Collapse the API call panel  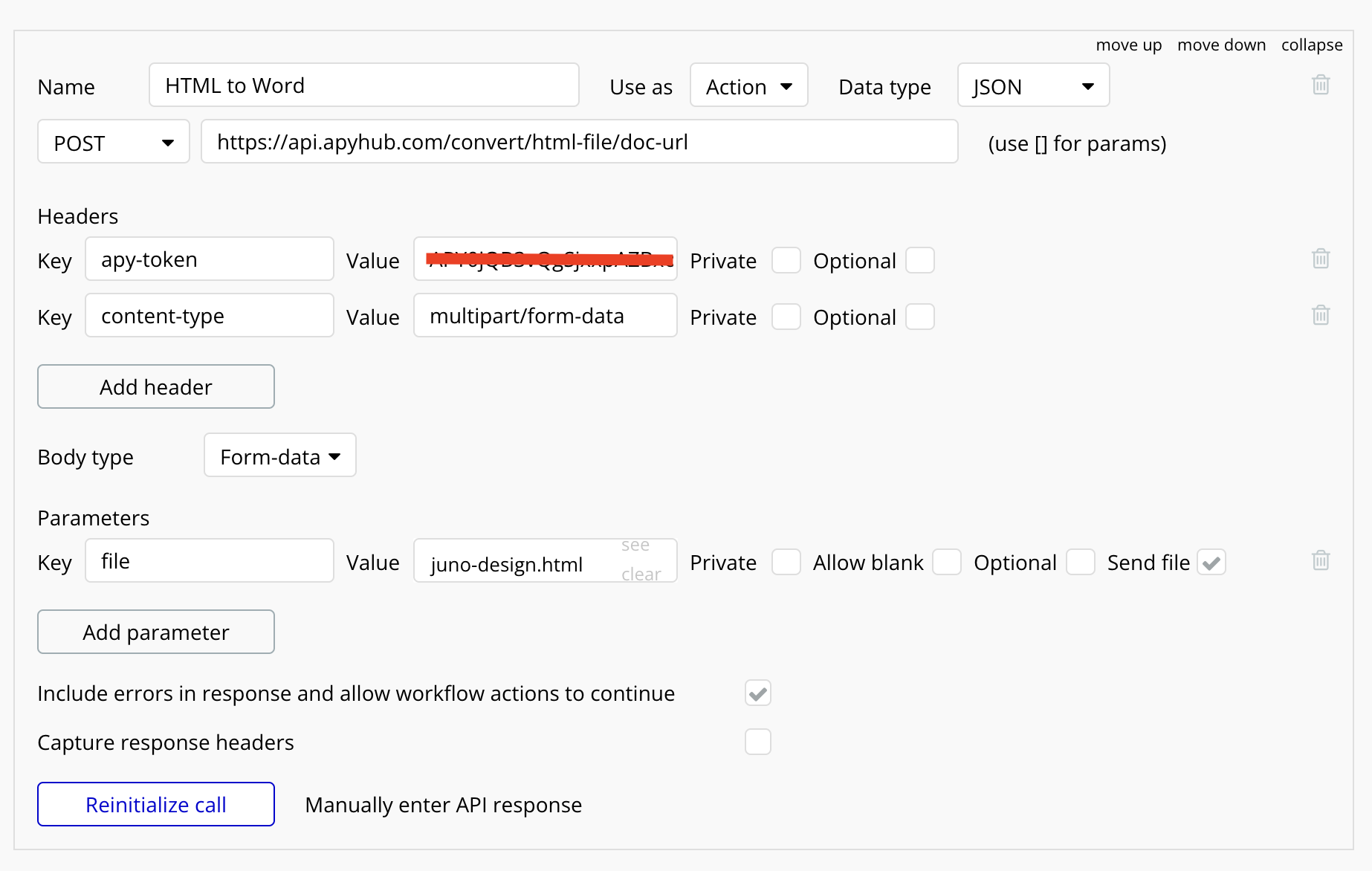pos(1312,45)
